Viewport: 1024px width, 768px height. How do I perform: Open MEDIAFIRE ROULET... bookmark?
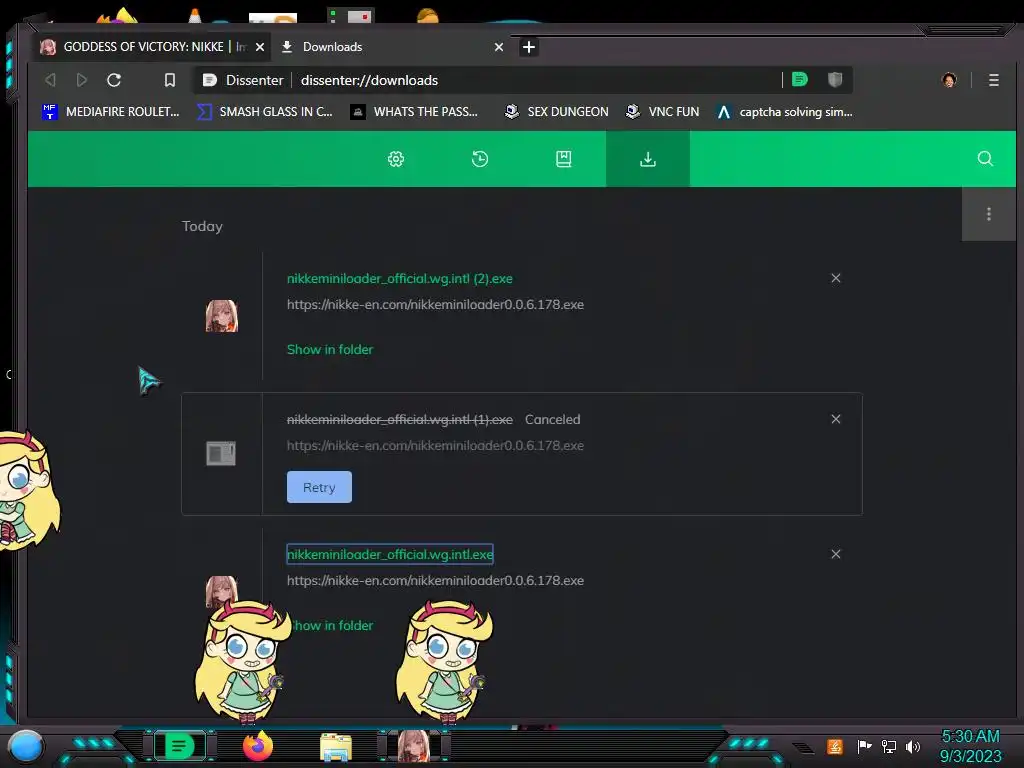111,112
